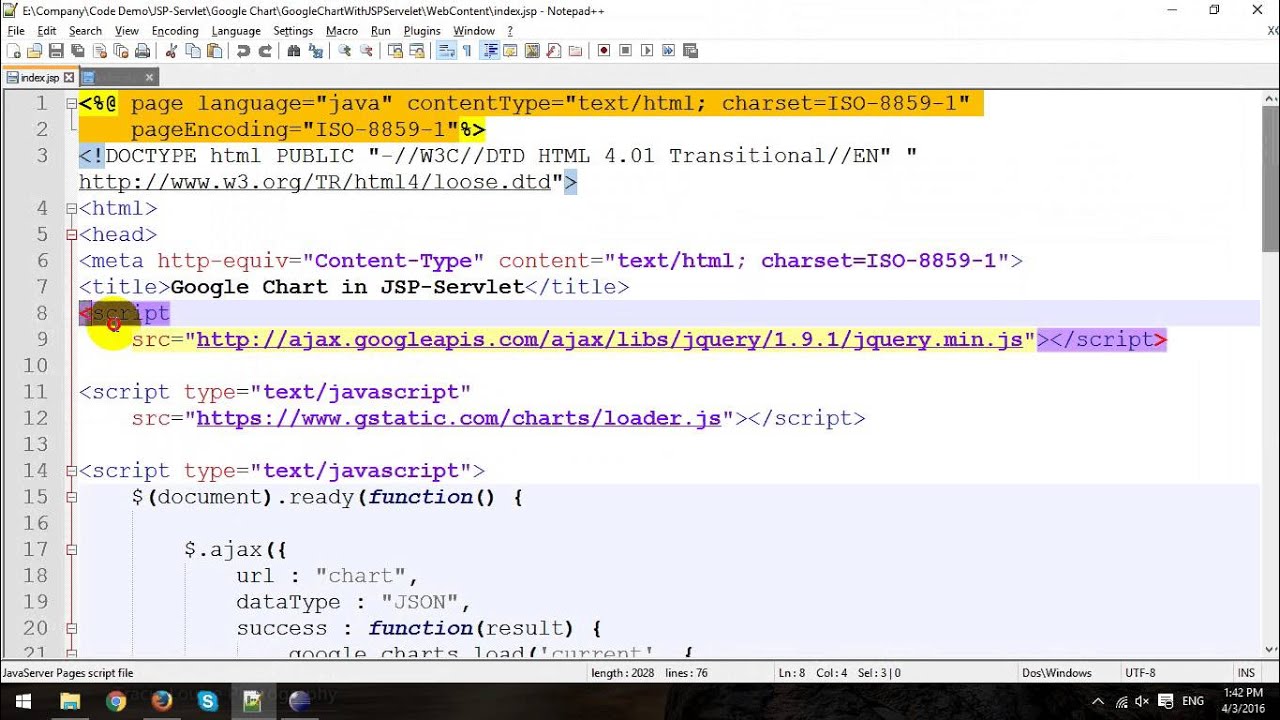Click the vertical scrollbar thumb

click(x=1271, y=180)
